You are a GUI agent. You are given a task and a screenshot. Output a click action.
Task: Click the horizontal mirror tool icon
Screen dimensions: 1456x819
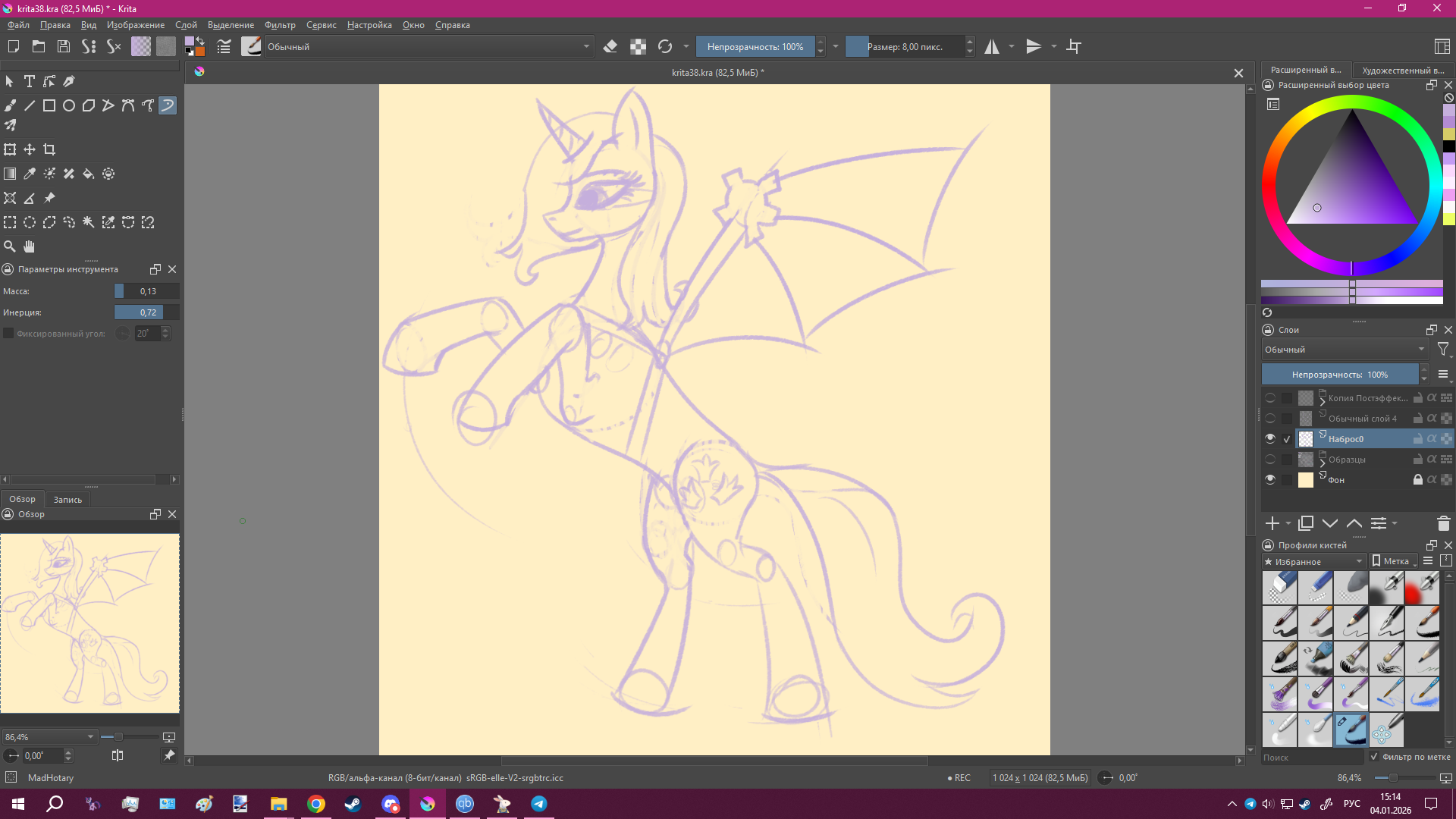coord(992,46)
